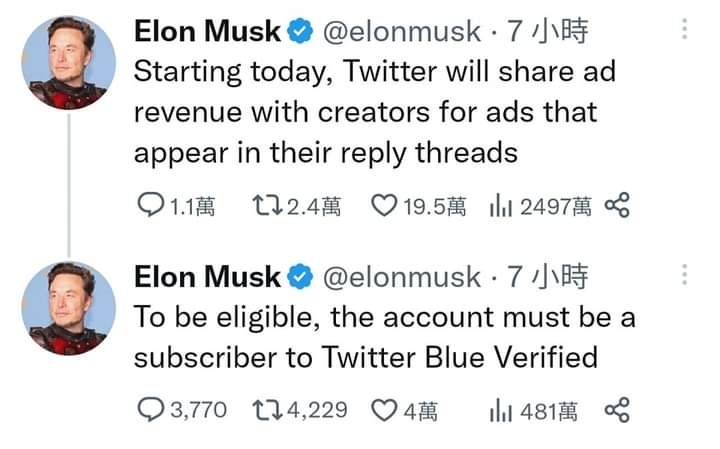Open the 7 小時 timestamp on first tweet
The width and height of the screenshot is (720, 449).
pyautogui.click(x=548, y=32)
